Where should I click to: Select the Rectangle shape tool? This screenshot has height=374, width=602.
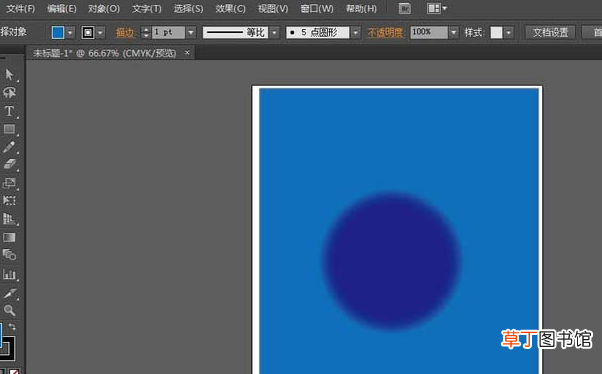pyautogui.click(x=9, y=129)
